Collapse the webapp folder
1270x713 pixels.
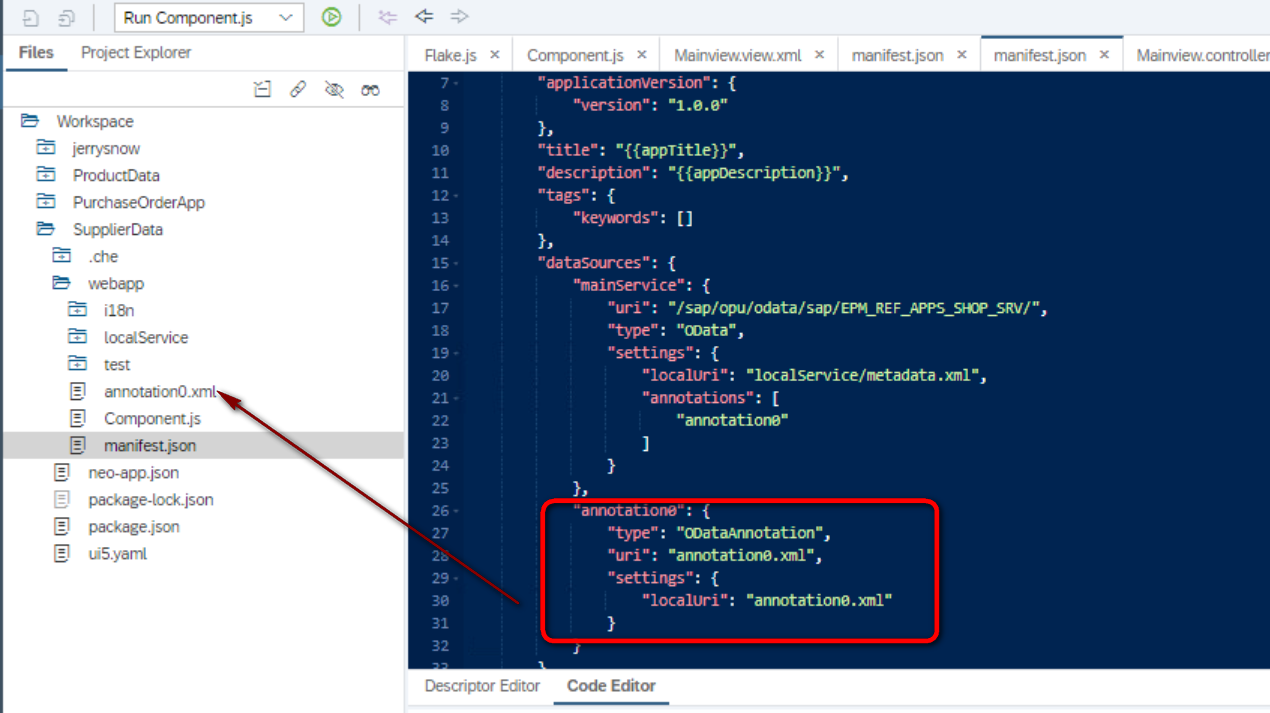[x=62, y=283]
